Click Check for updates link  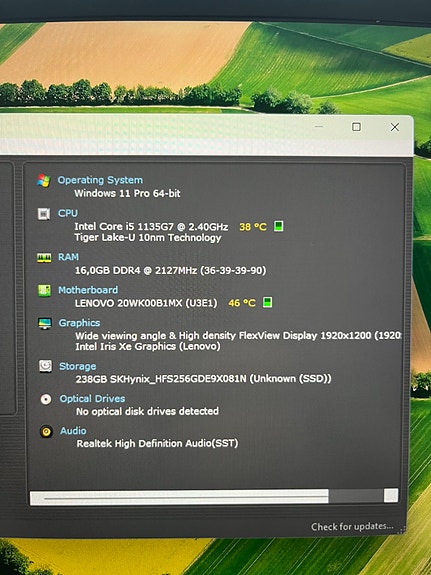[352, 527]
